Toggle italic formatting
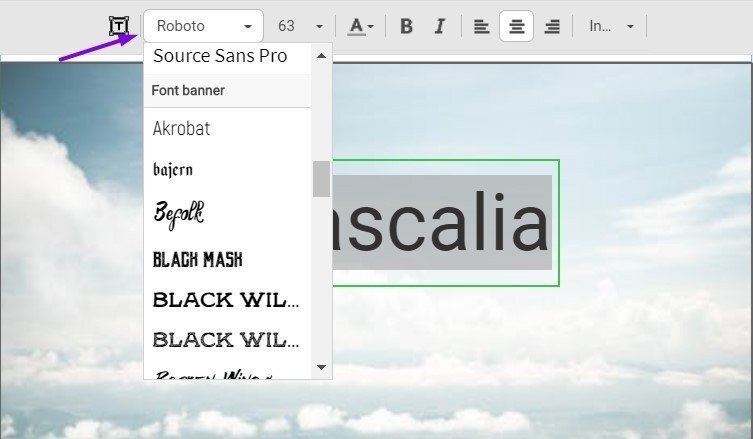This screenshot has width=753, height=439. tap(439, 26)
